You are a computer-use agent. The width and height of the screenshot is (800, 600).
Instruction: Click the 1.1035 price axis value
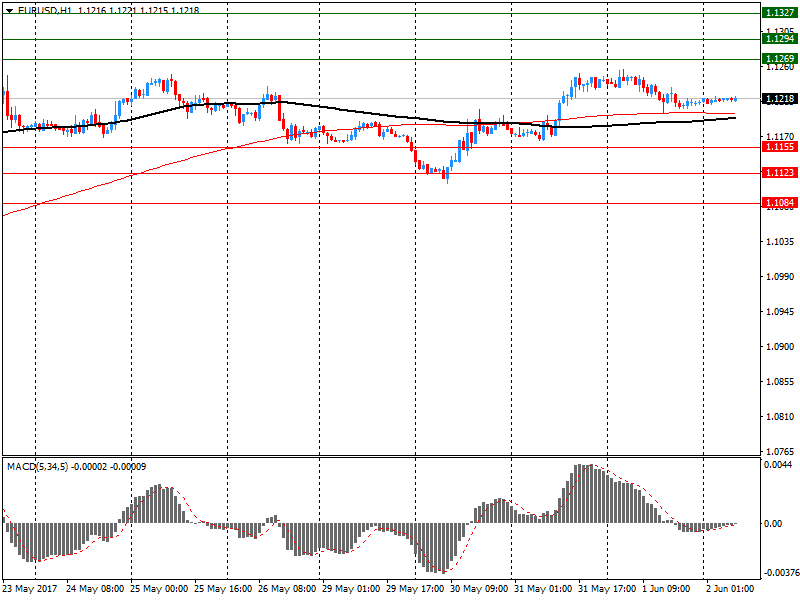tap(780, 241)
